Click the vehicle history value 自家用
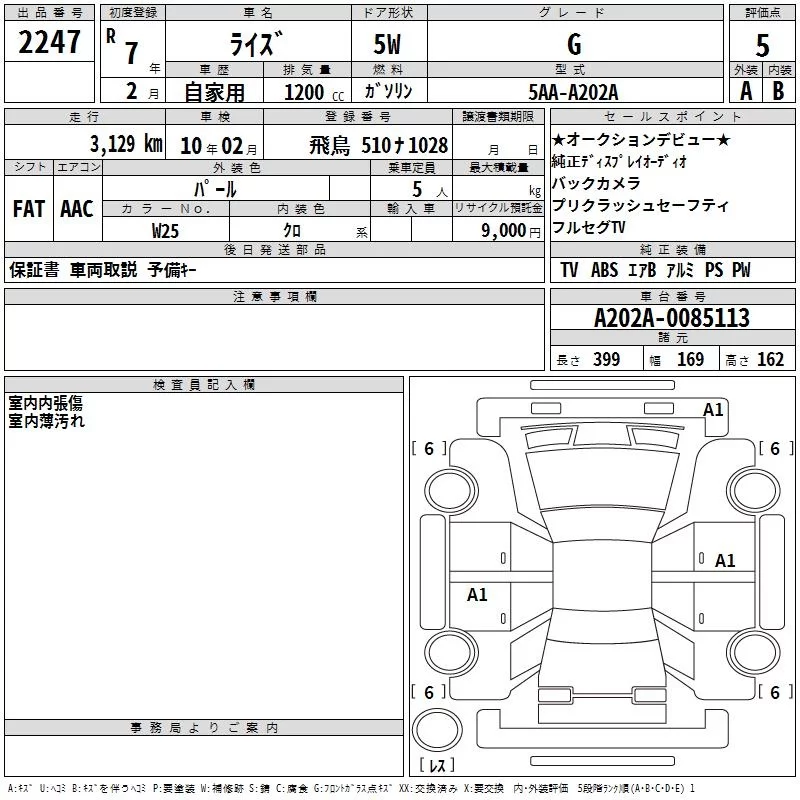The image size is (800, 800). point(214,92)
